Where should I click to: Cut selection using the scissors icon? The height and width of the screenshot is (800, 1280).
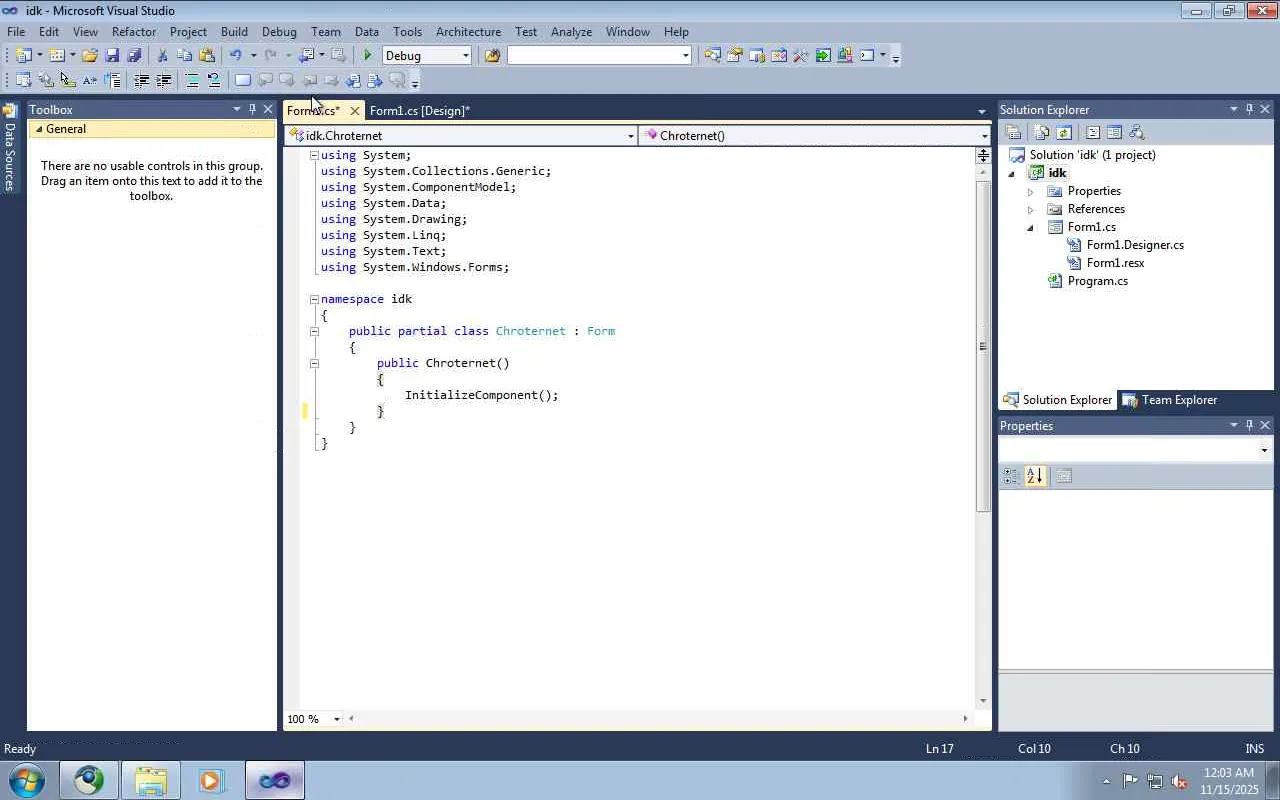(162, 56)
